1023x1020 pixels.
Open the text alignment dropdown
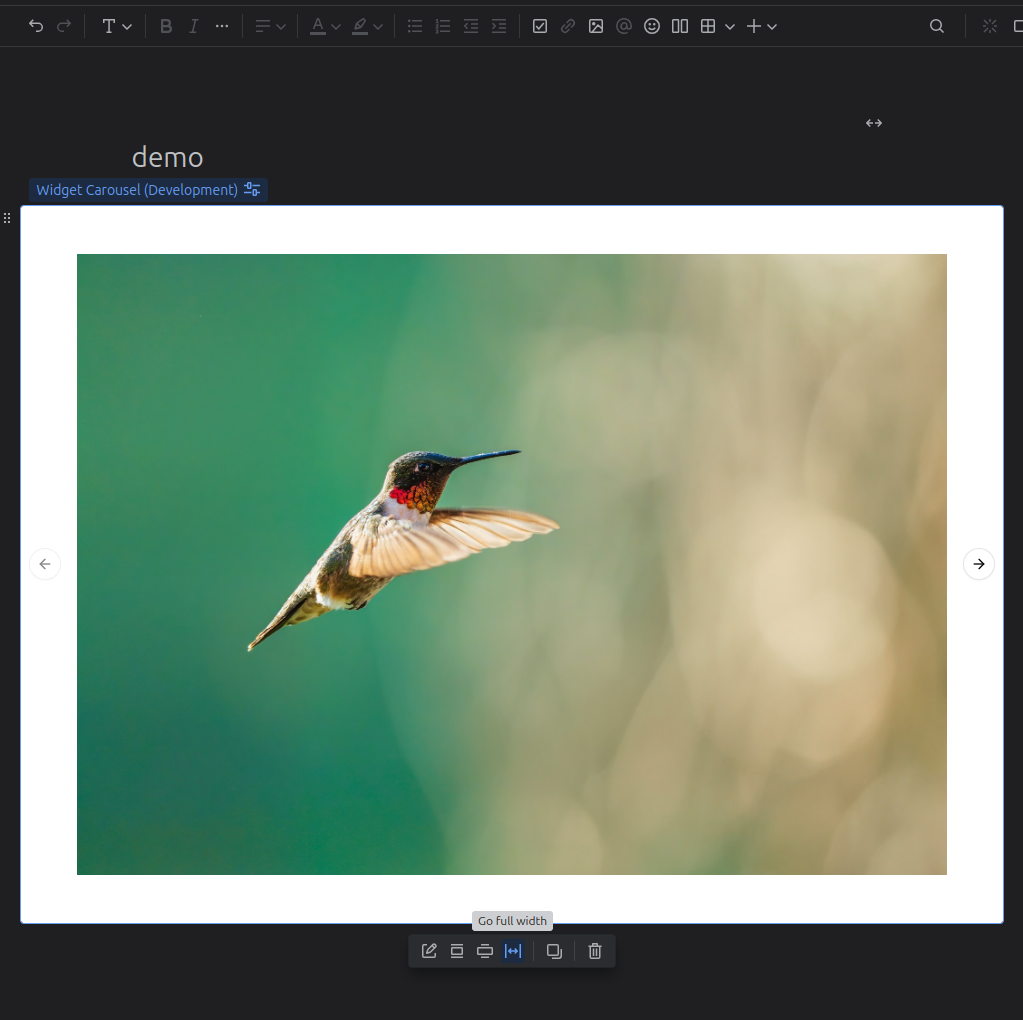point(270,26)
